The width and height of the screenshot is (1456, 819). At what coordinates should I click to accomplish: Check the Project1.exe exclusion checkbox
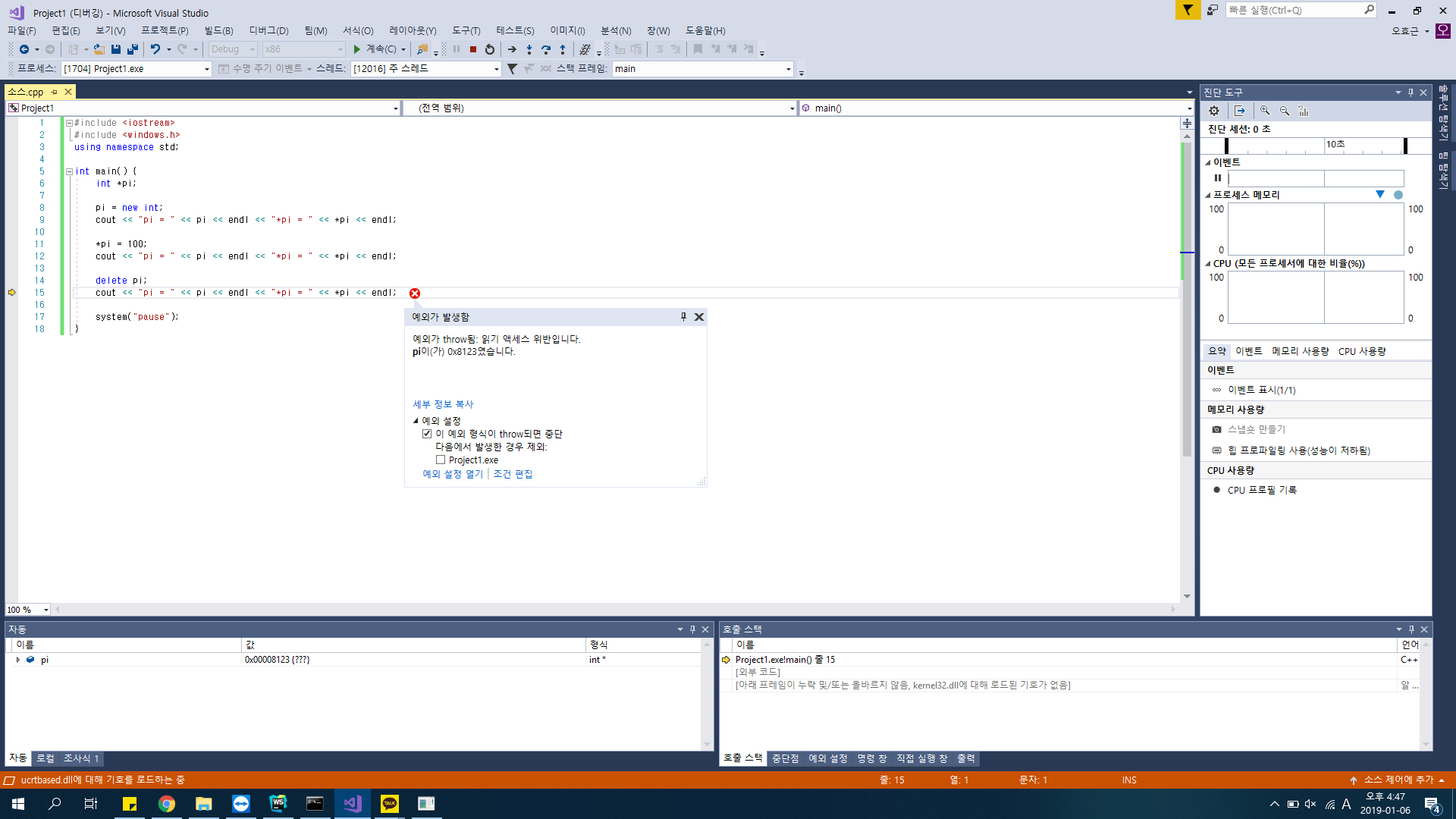tap(441, 460)
